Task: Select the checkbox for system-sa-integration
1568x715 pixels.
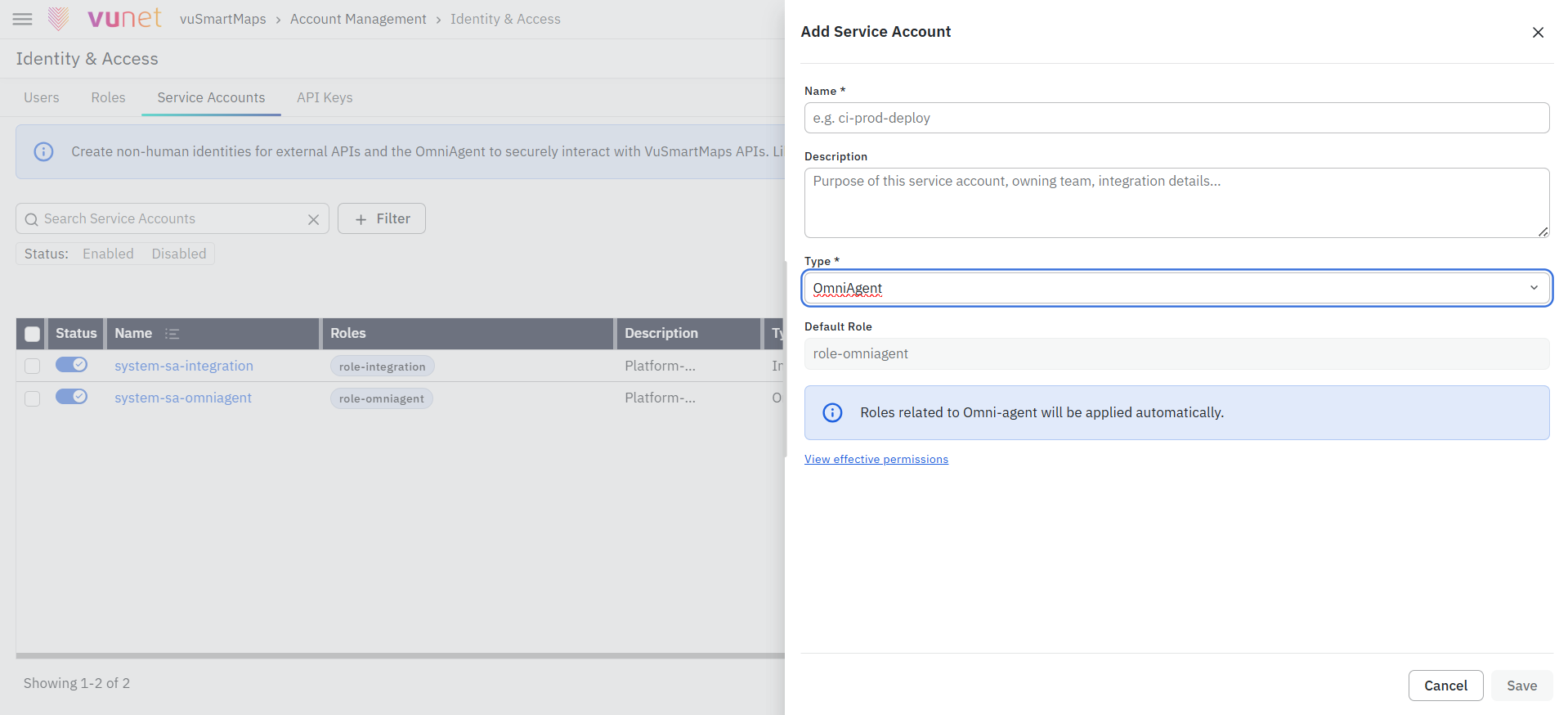Action: click(32, 366)
